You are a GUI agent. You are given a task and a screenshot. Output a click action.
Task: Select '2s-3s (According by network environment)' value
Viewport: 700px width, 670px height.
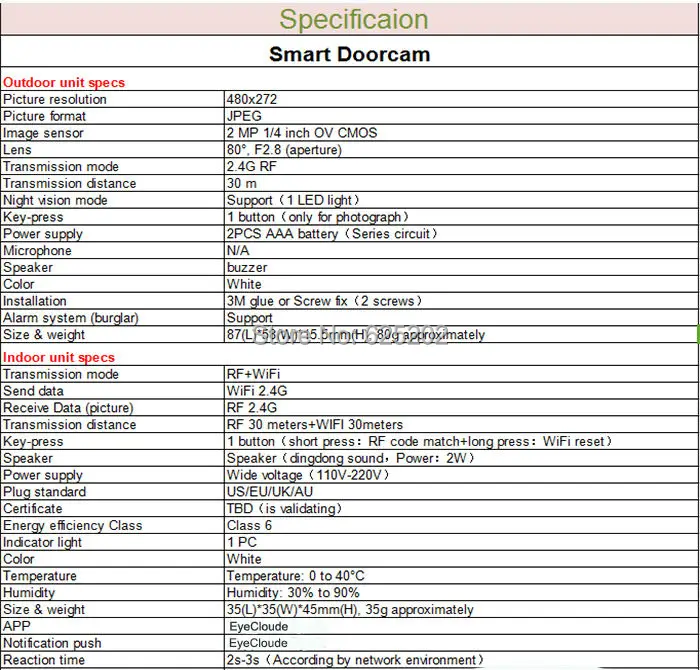point(355,660)
